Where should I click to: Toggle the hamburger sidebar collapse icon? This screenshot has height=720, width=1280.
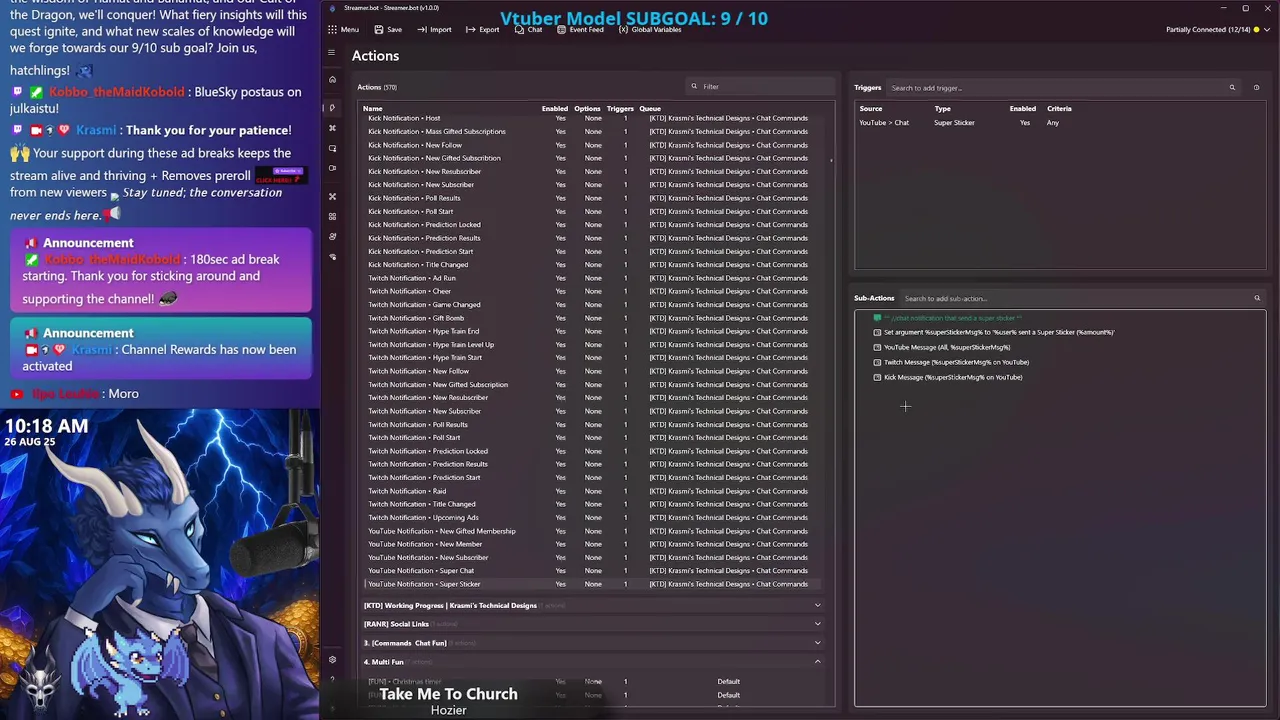(x=332, y=53)
